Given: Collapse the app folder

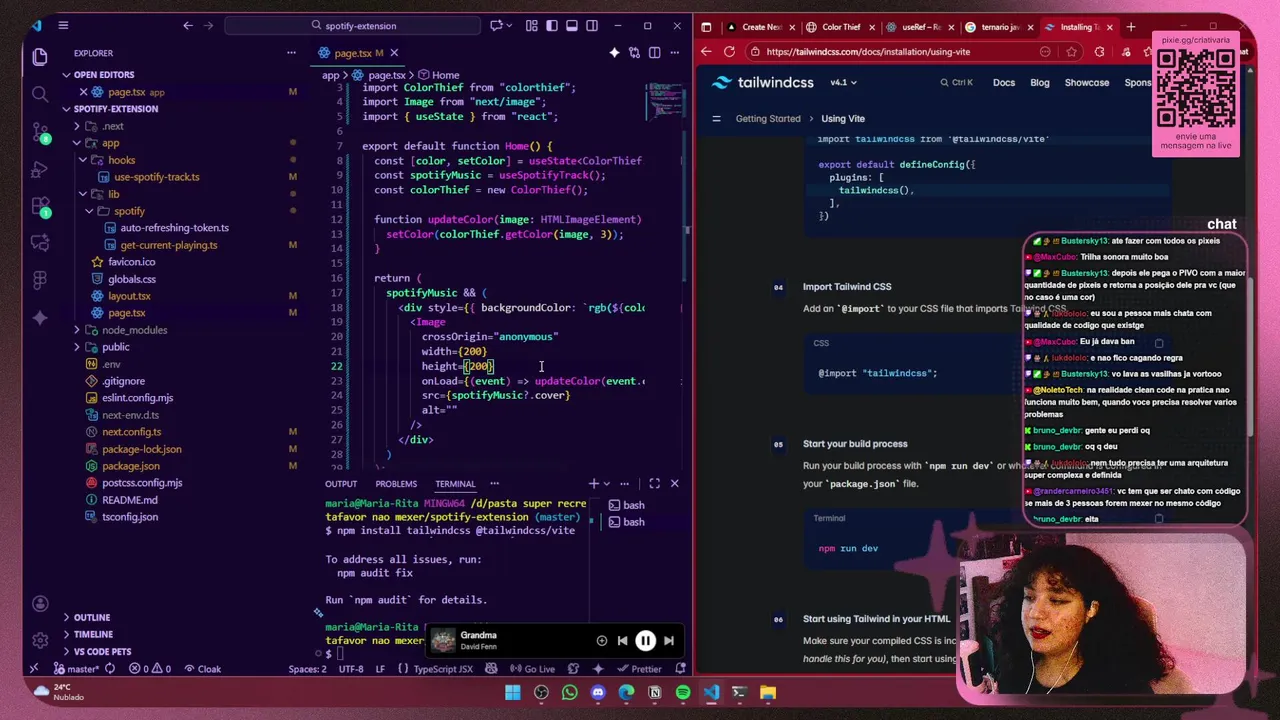Looking at the screenshot, I should (x=110, y=143).
